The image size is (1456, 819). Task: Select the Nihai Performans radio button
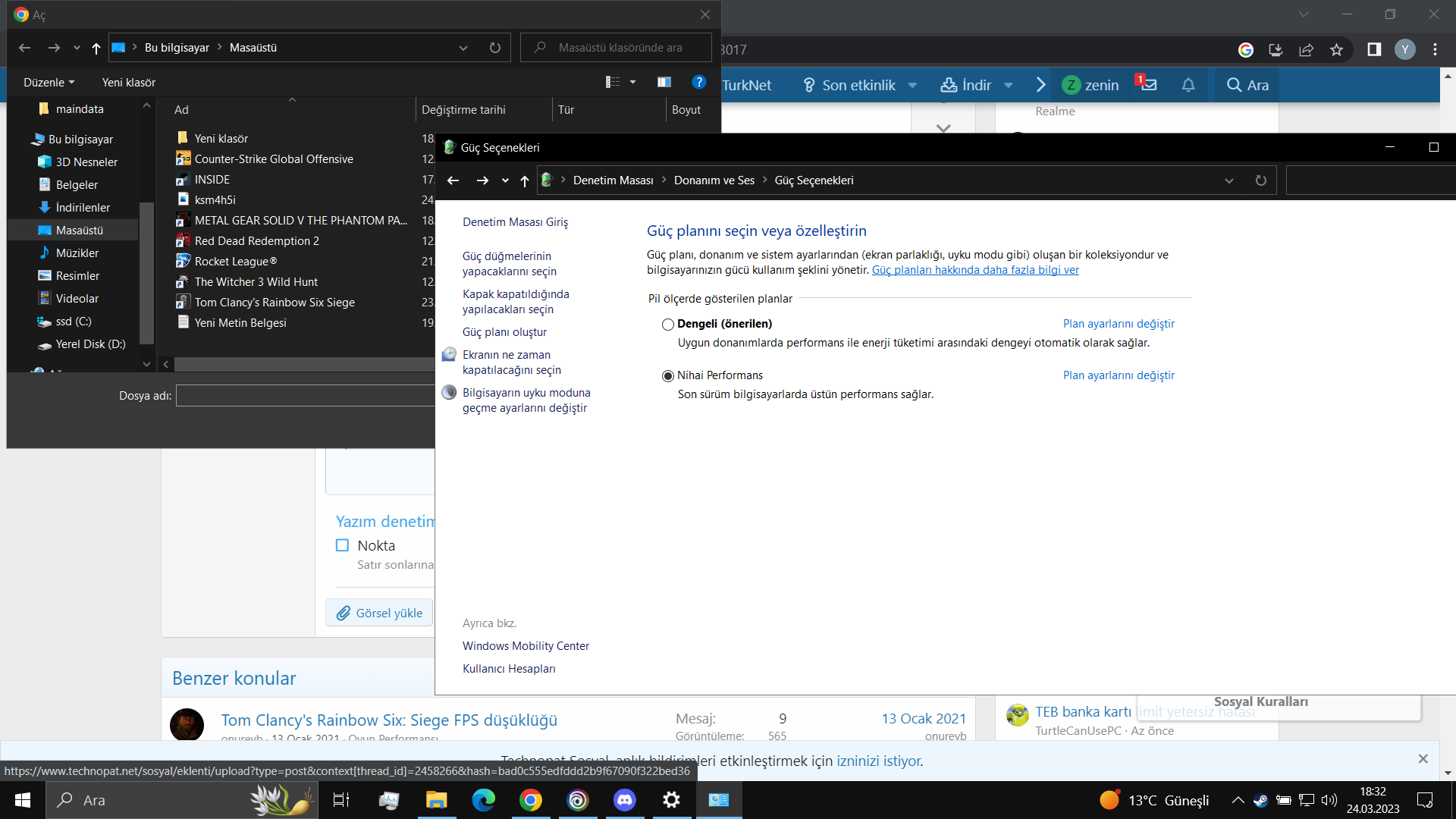pos(668,376)
